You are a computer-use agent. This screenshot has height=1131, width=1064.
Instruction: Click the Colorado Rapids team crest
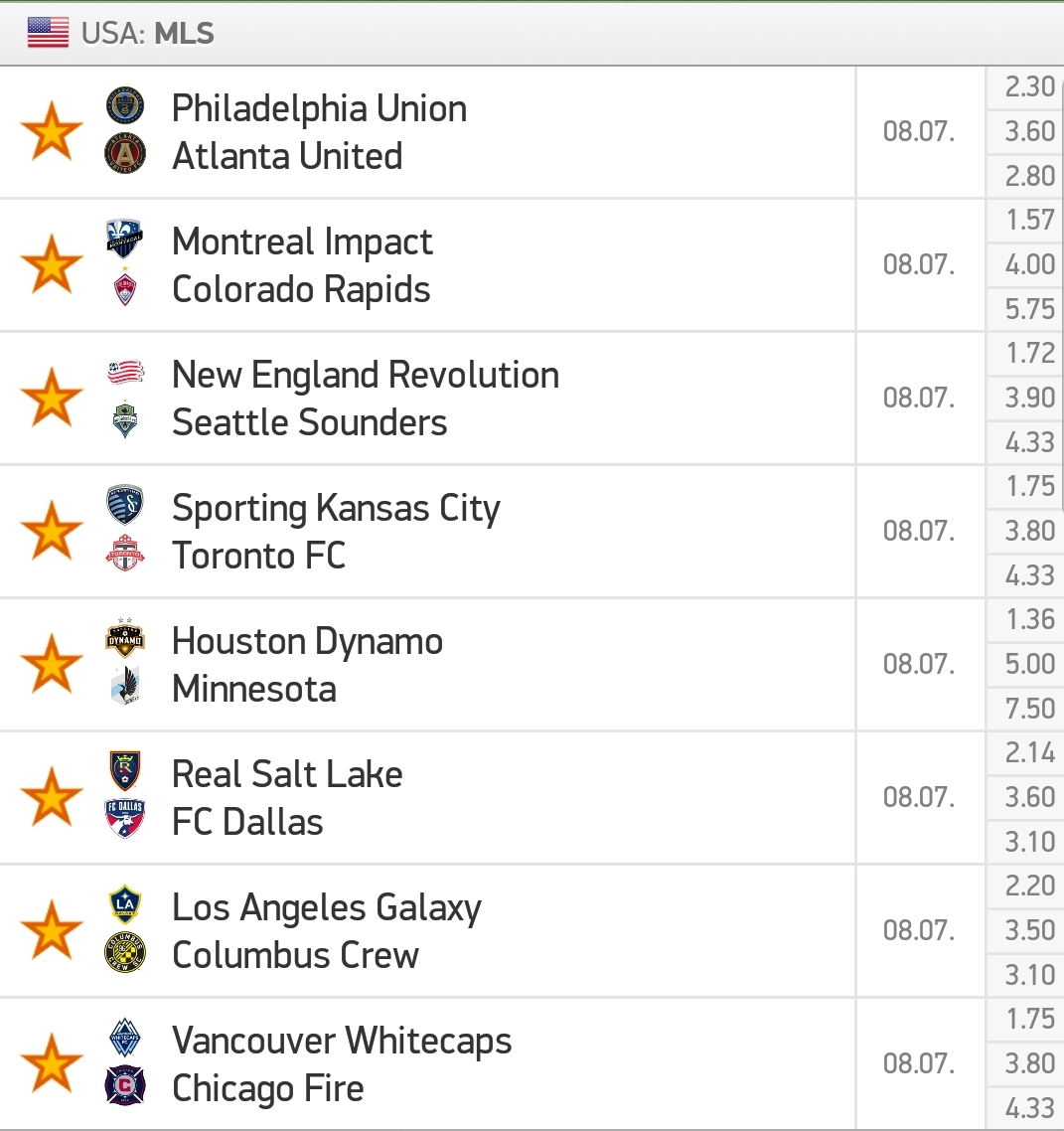coord(125,287)
